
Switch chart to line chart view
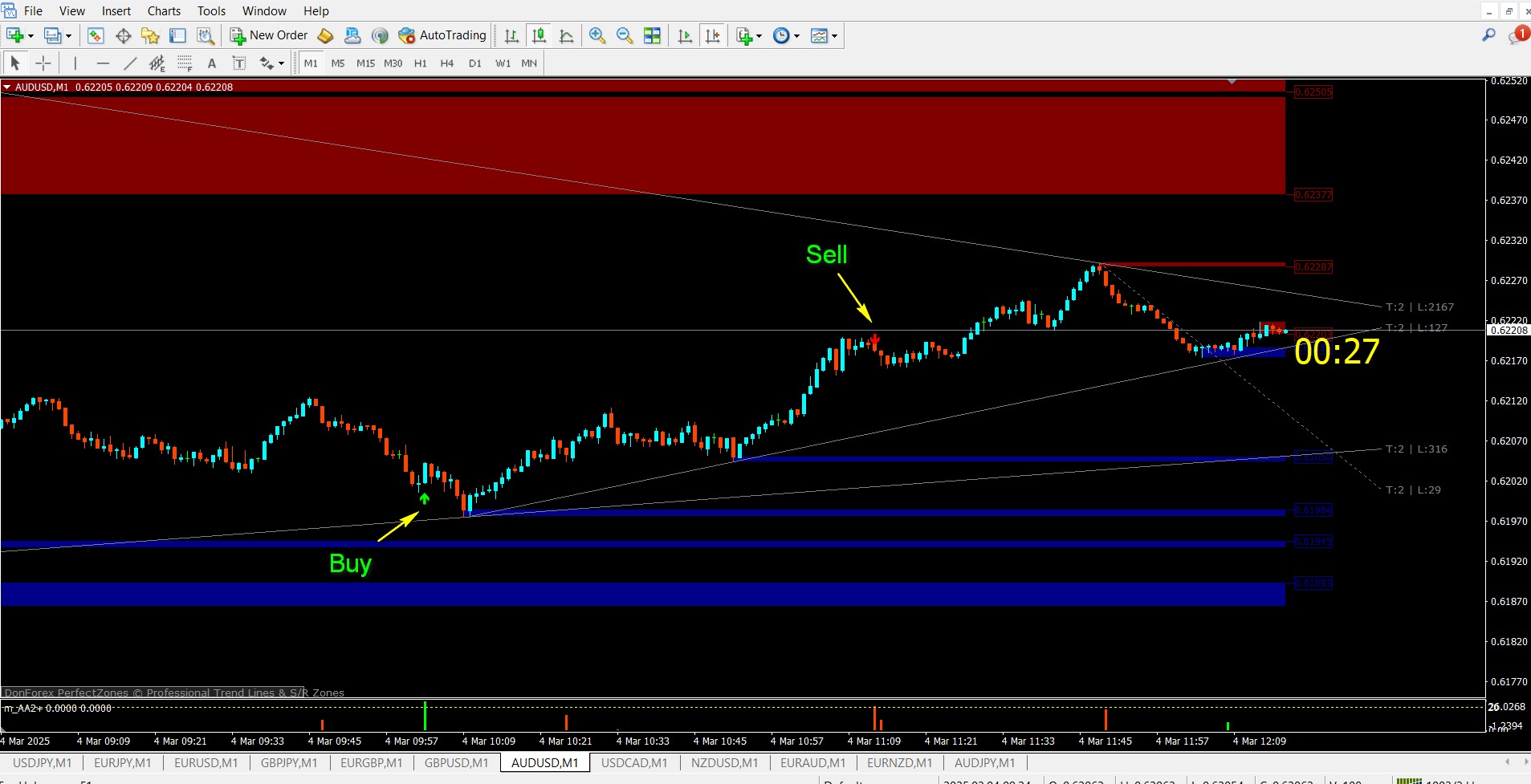[x=567, y=35]
